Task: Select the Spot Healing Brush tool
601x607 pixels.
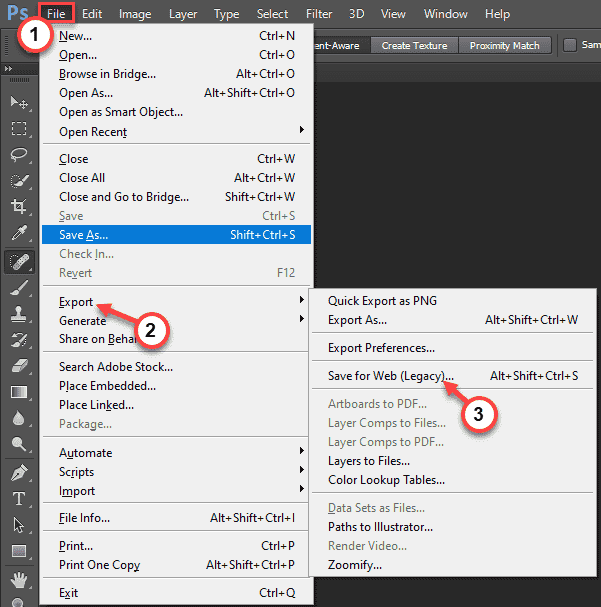Action: [19, 262]
